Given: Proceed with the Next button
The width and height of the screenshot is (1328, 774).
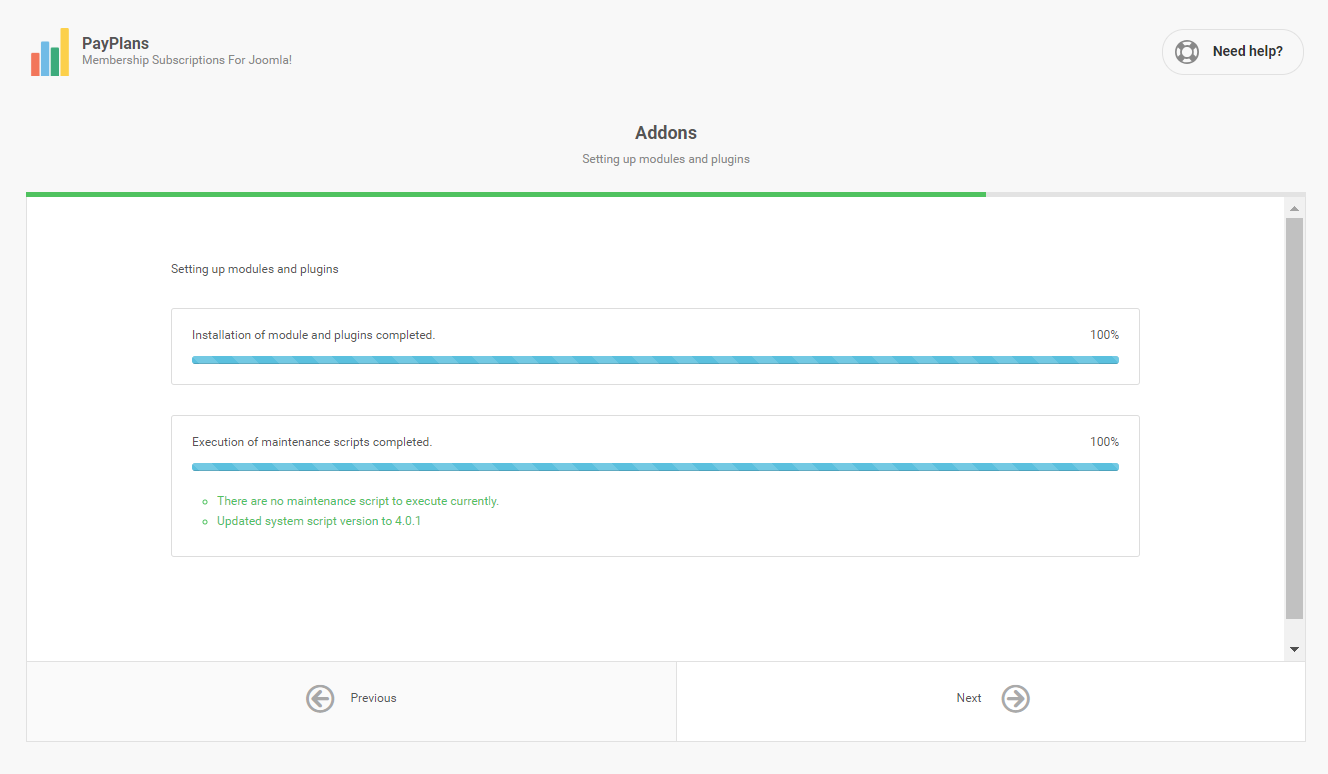Looking at the screenshot, I should [991, 701].
